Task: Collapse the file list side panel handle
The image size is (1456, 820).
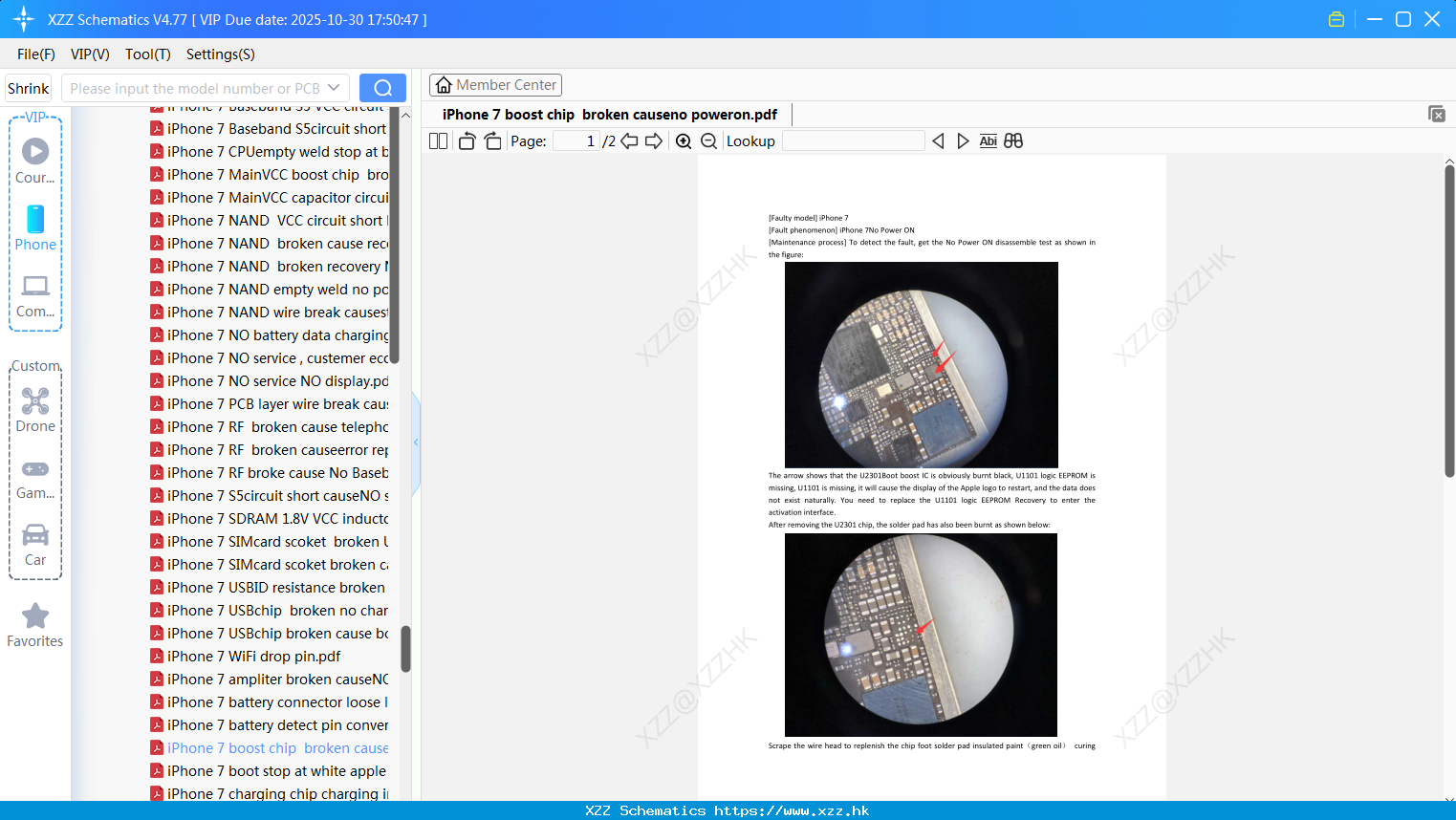Action: [416, 442]
